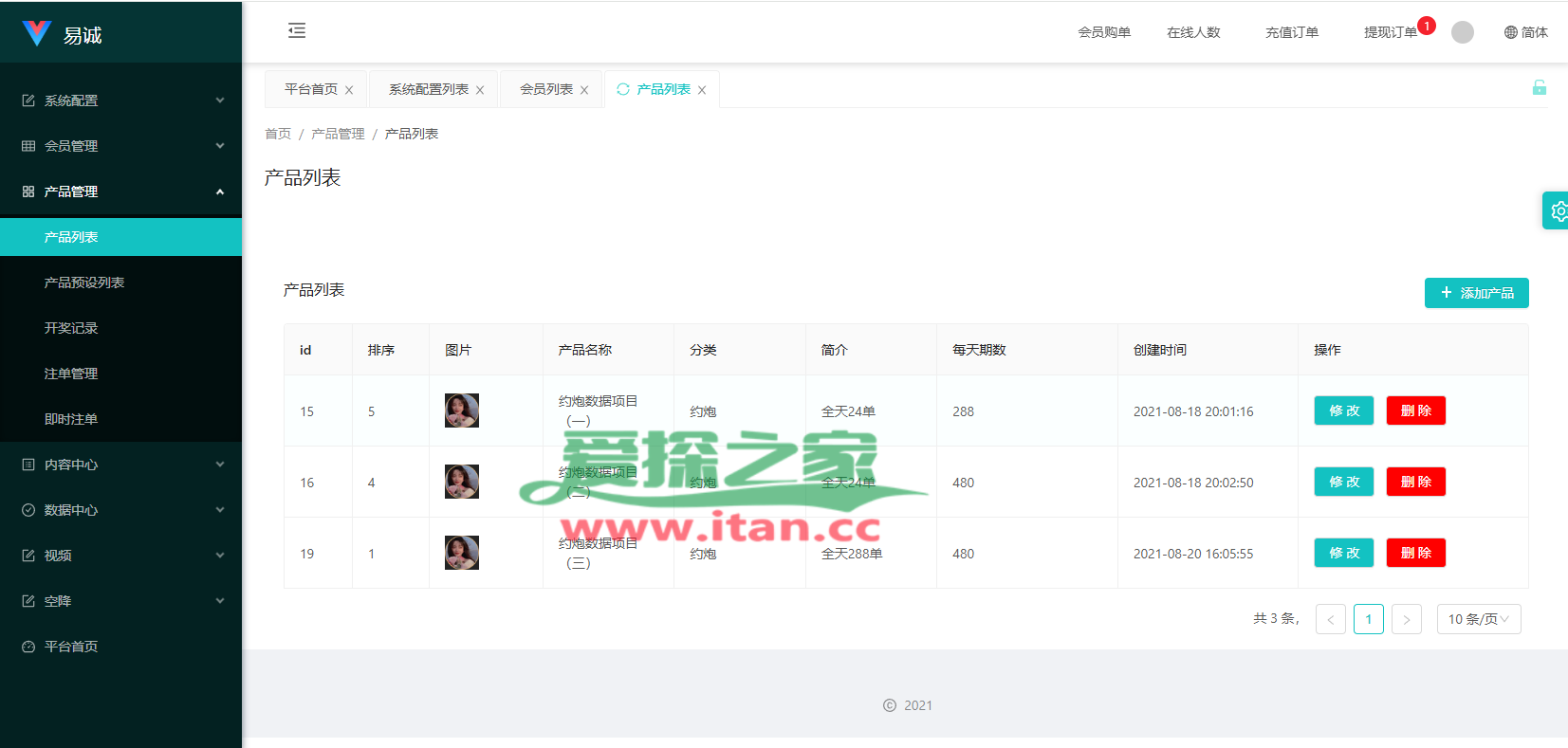The image size is (1568, 748).
Task: Click the 添加产品 button
Action: pos(1476,293)
